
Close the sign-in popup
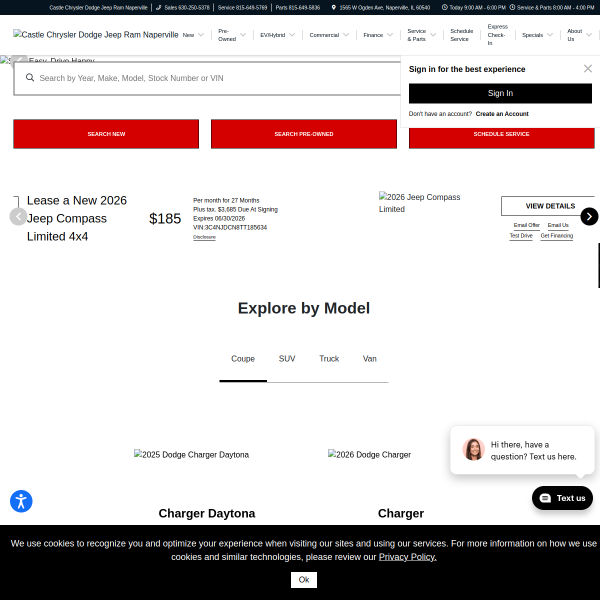[588, 68]
